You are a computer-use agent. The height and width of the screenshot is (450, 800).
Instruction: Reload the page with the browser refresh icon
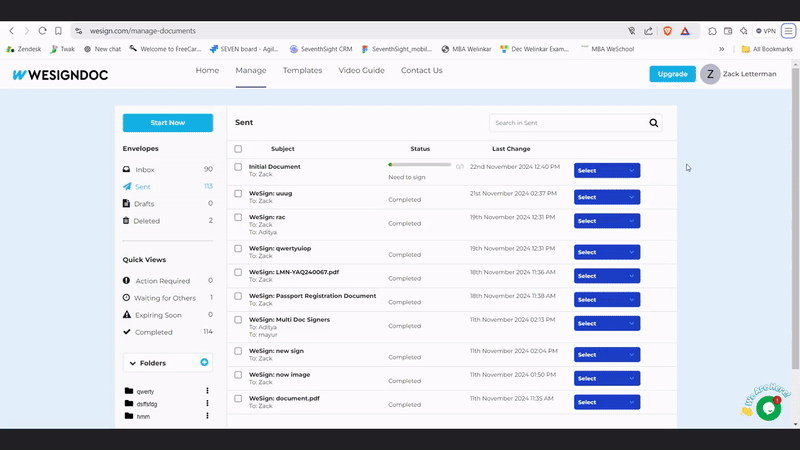tap(42, 31)
